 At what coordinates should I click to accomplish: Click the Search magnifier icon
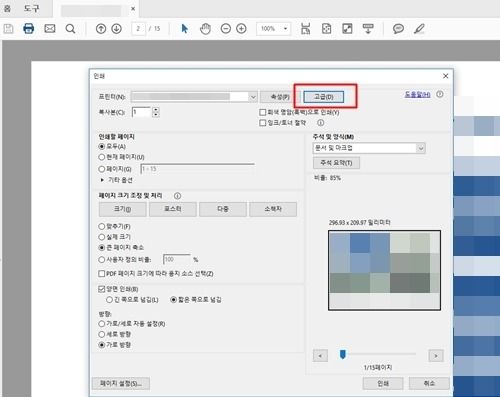coord(70,29)
